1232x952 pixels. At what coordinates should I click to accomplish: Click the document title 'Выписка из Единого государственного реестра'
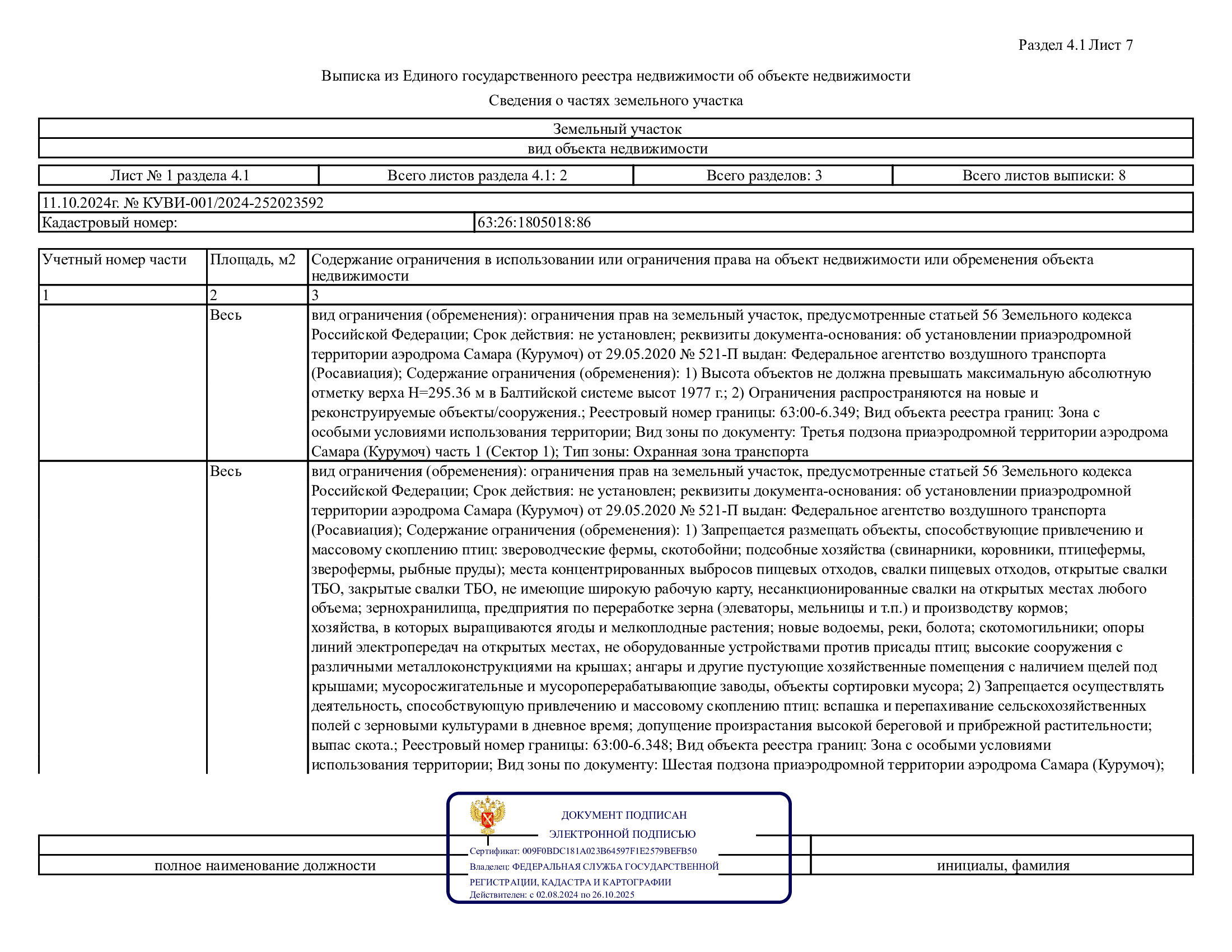(615, 76)
